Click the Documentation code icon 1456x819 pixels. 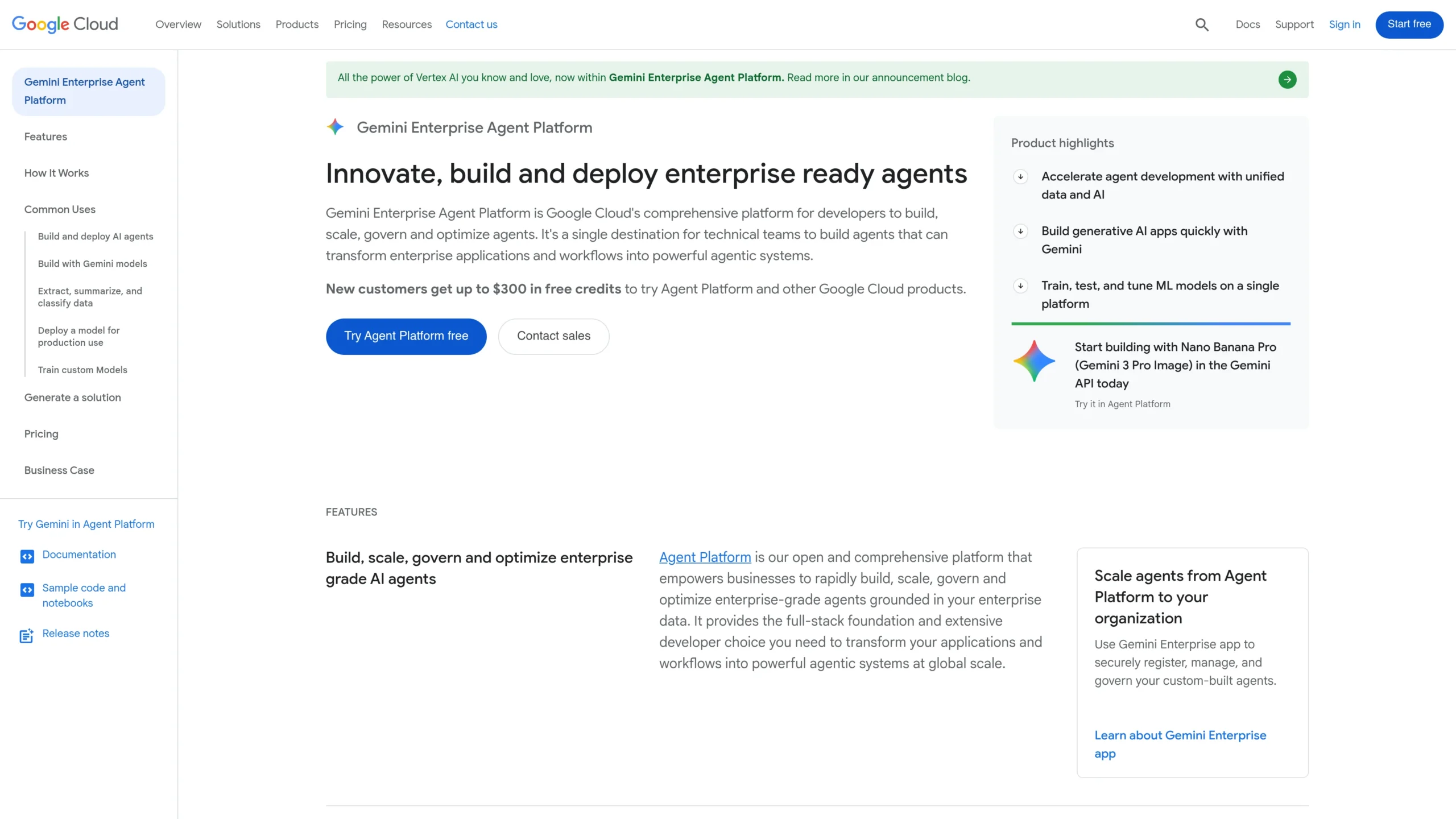coord(27,556)
